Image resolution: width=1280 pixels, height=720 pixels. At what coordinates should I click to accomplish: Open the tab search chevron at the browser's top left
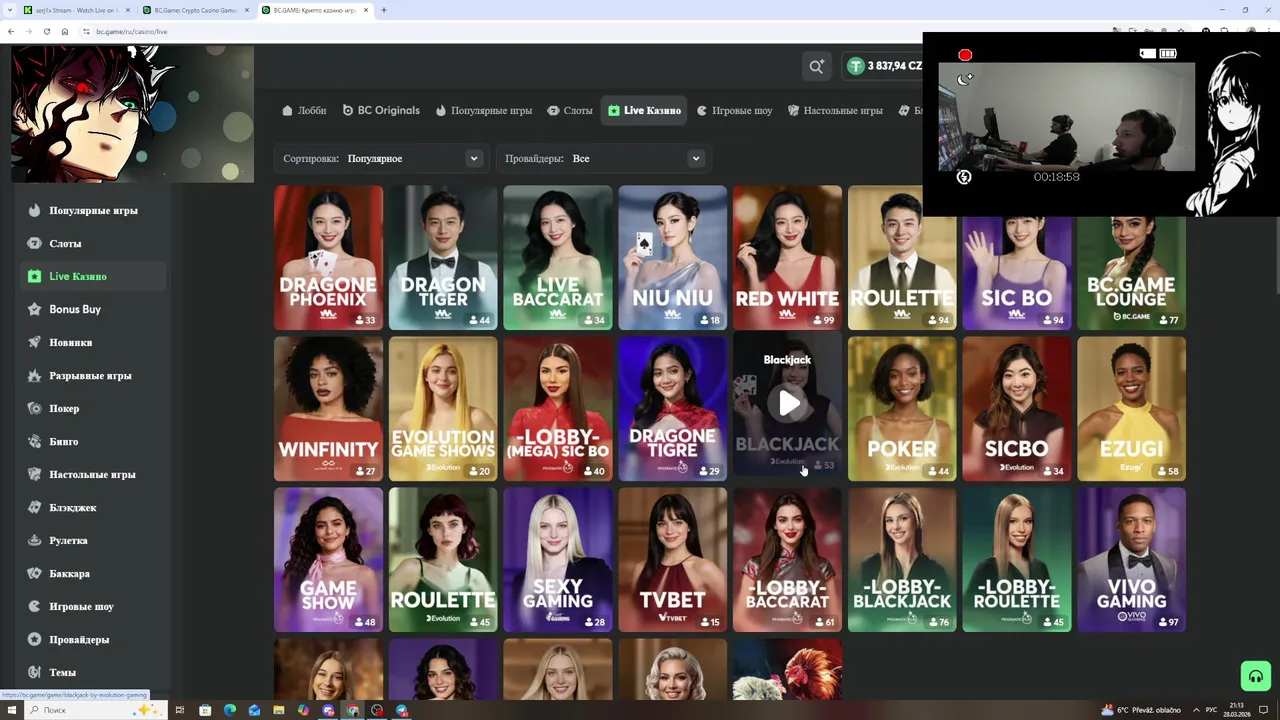(x=8, y=10)
